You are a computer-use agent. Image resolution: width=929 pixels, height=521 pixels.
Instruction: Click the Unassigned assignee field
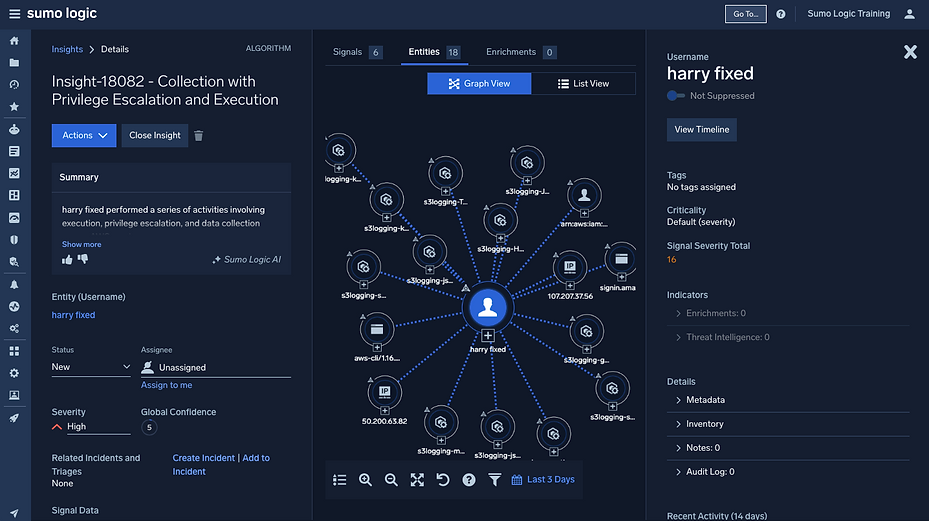click(216, 367)
